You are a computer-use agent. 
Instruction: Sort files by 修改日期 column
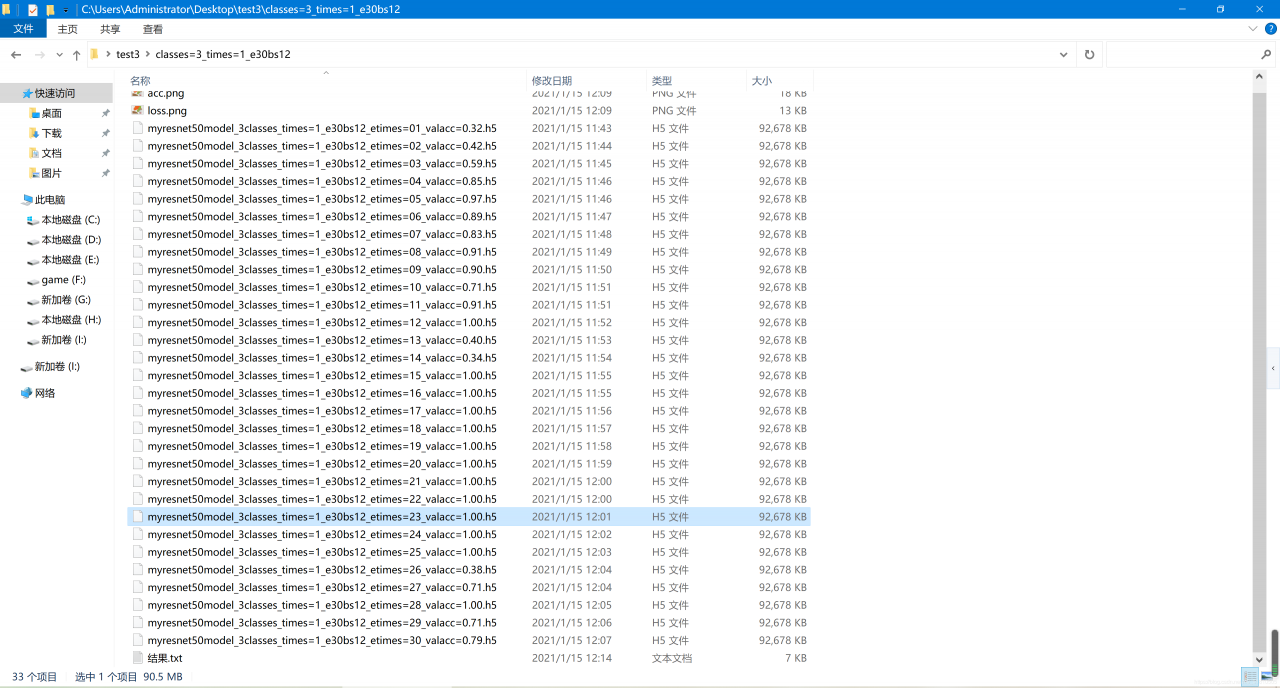(552, 81)
